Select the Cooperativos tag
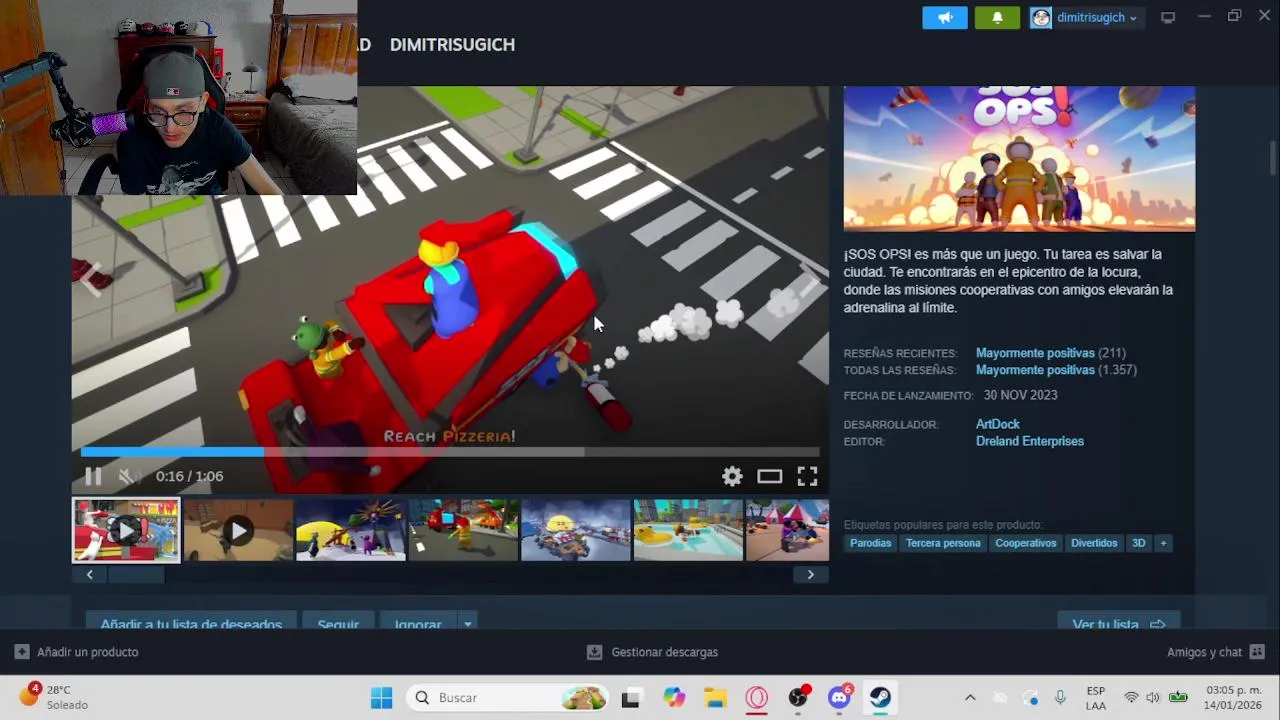Image resolution: width=1280 pixels, height=720 pixels. [x=1026, y=543]
